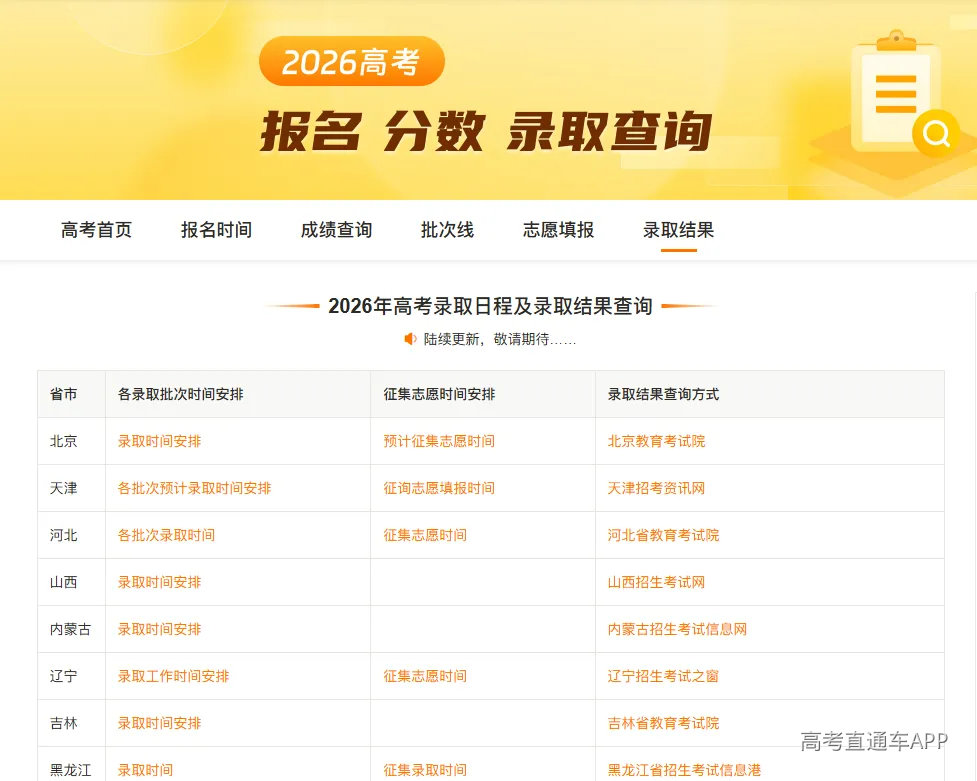The image size is (977, 781).
Task: Open 北京 录取时间安排 link
Action: 160,441
